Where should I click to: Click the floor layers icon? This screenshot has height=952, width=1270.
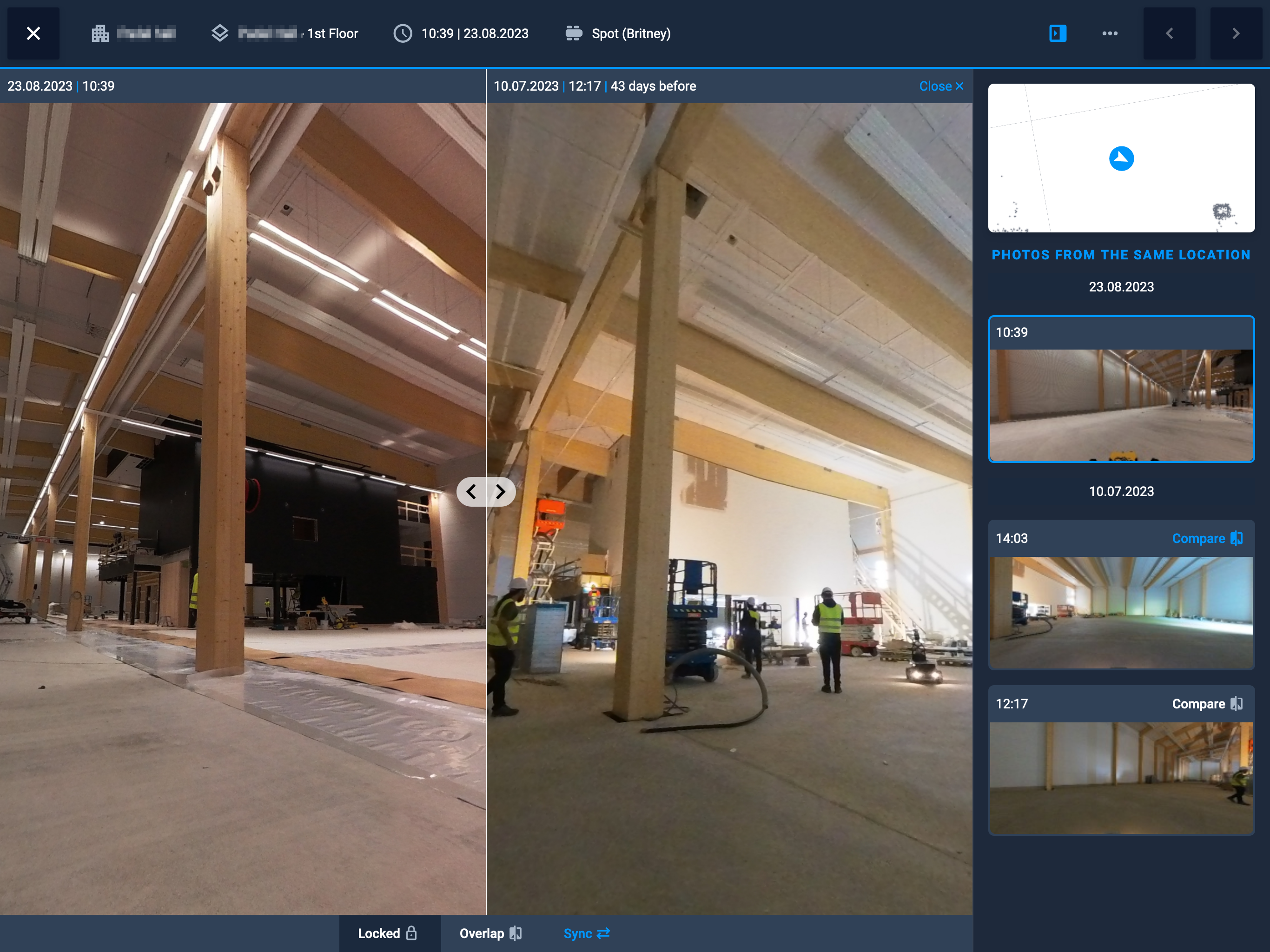(220, 33)
